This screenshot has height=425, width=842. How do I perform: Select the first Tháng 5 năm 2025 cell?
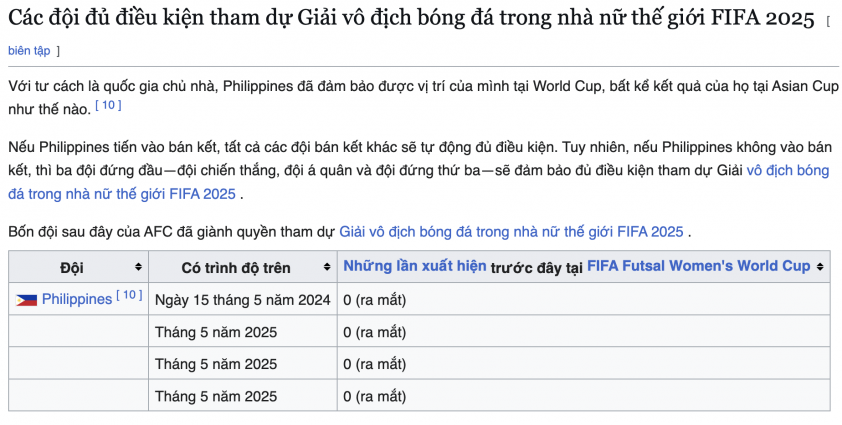pos(243,331)
